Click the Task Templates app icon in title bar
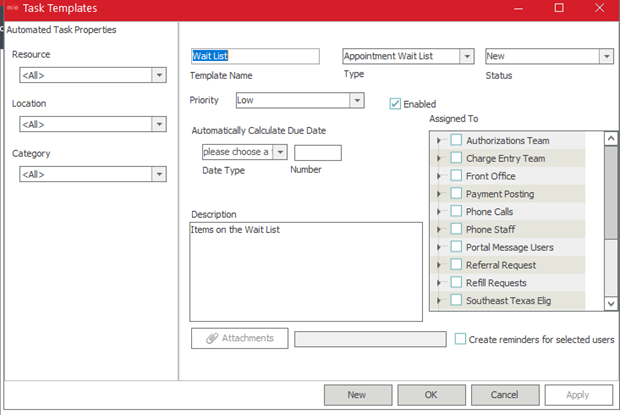Image resolution: width=620 pixels, height=415 pixels. point(12,8)
